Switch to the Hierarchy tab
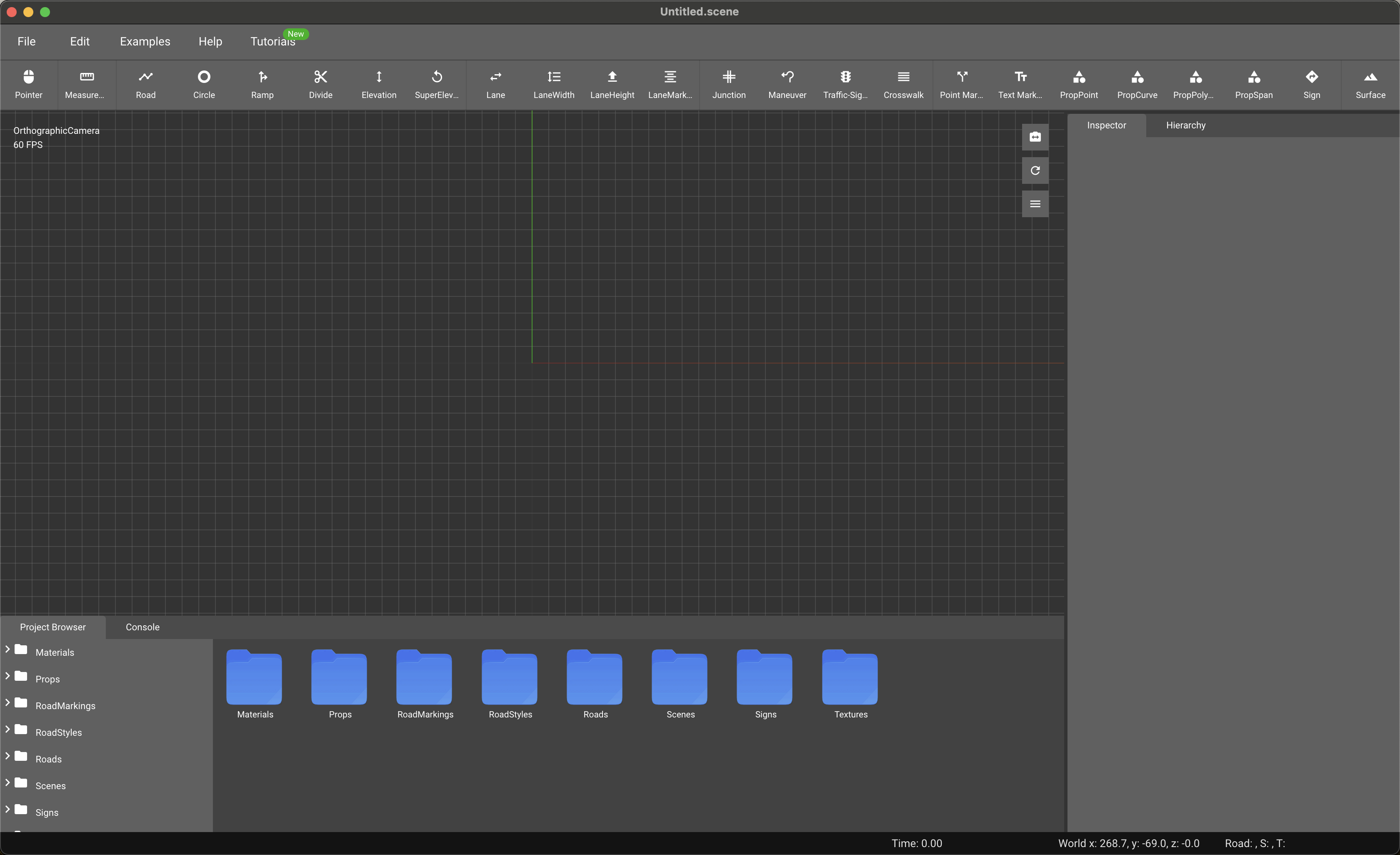1400x855 pixels. (1186, 125)
